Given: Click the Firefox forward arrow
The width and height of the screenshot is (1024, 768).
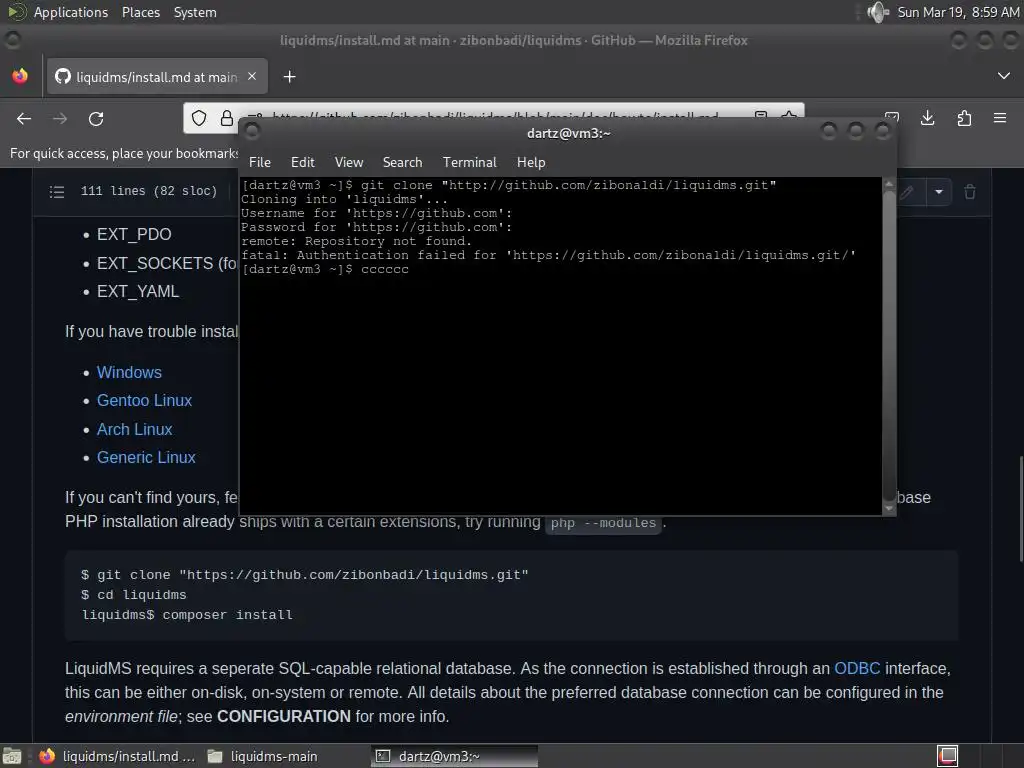Looking at the screenshot, I should (x=60, y=119).
